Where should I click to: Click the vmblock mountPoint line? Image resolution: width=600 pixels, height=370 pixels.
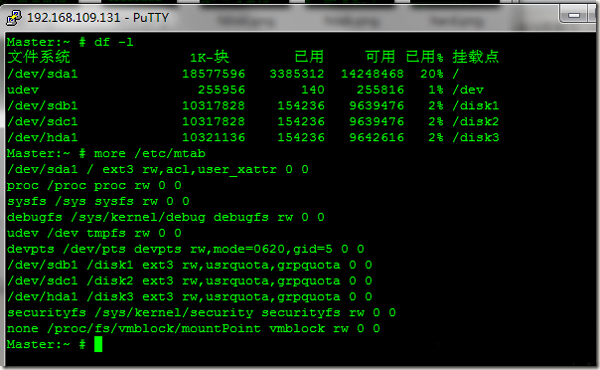click(193, 329)
